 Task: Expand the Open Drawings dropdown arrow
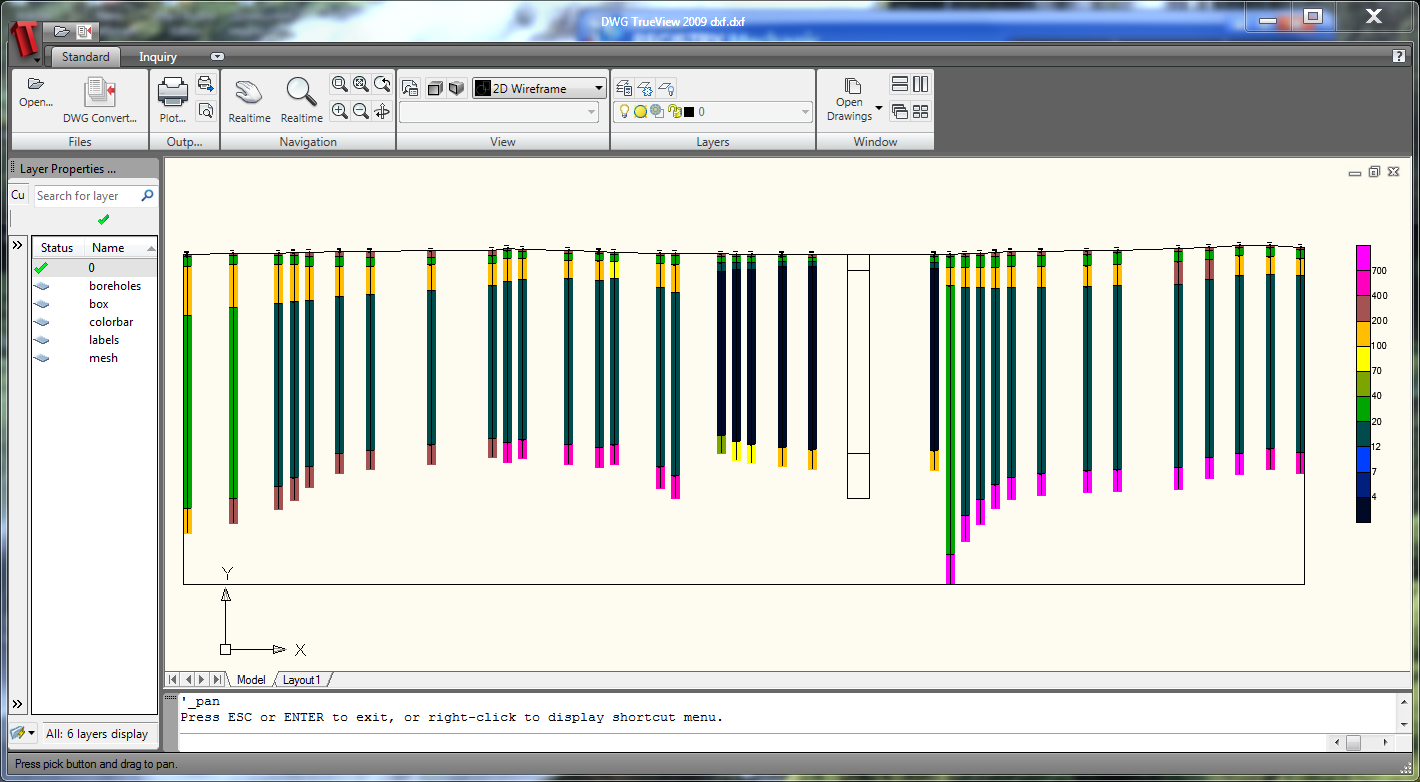(x=879, y=108)
